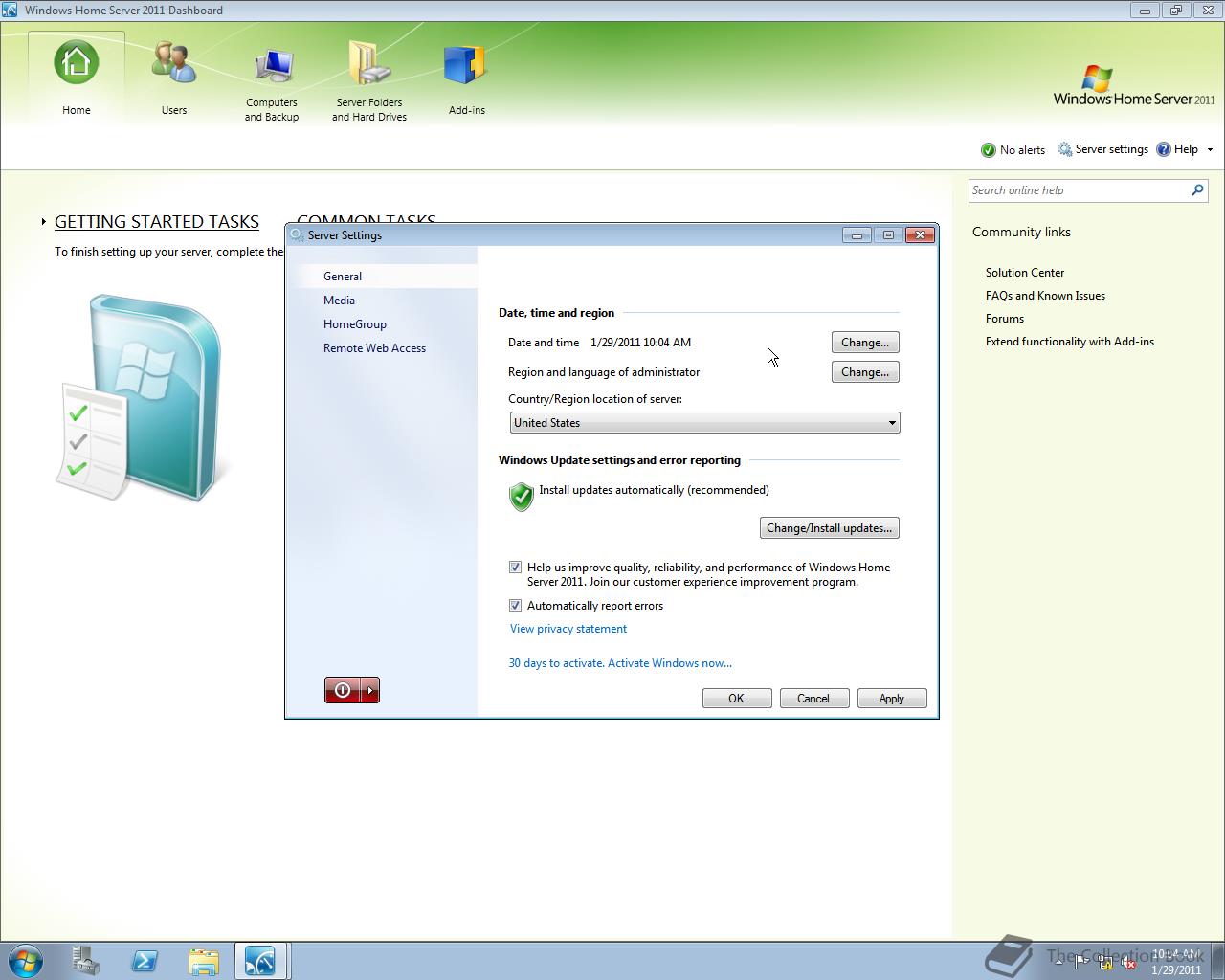Click the Server Settings title bar icon
Viewport: 1225px width, 980px height.
click(x=297, y=235)
